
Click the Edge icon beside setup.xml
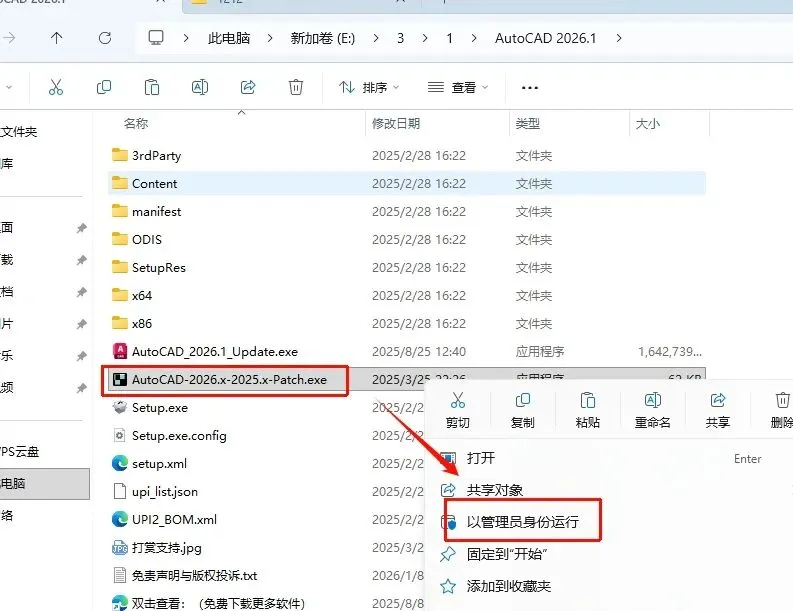point(120,463)
